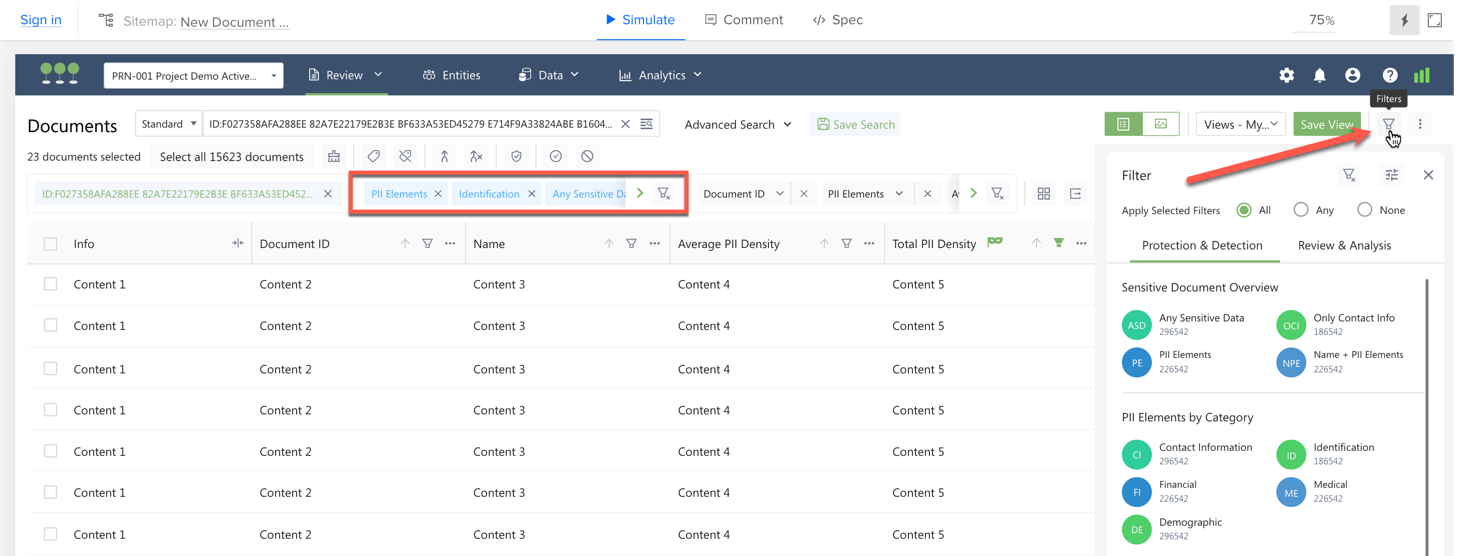This screenshot has width=1464, height=556.
Task: Select the 'None' filter radio button
Action: coord(1364,210)
